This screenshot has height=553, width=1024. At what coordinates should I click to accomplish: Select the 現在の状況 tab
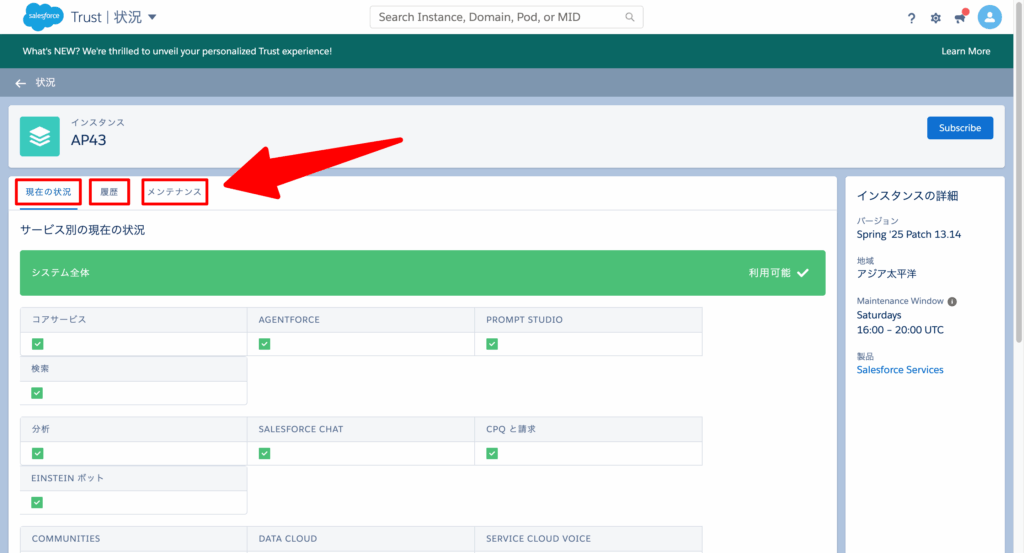[x=48, y=192]
